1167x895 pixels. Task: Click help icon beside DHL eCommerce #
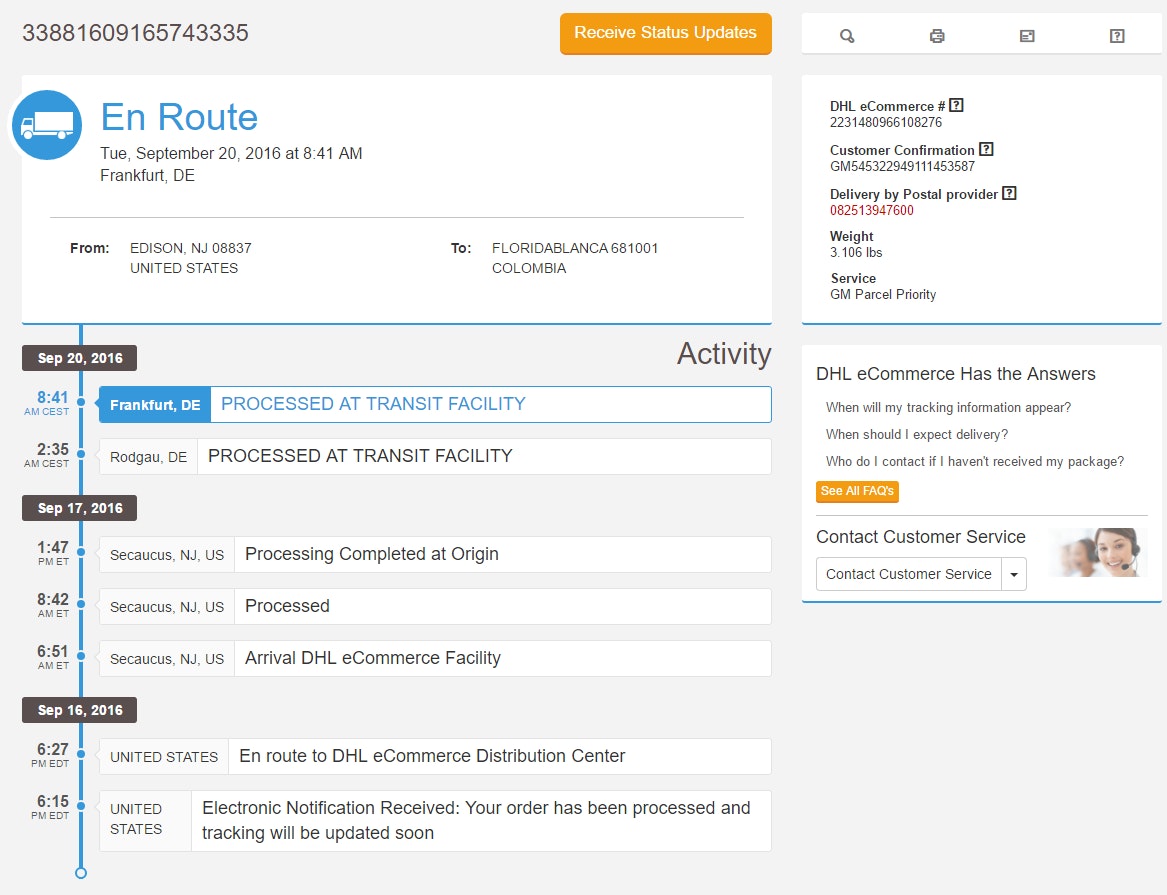[956, 105]
